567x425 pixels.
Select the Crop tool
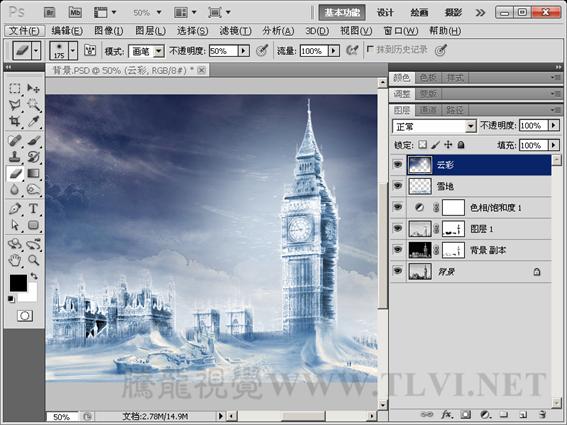coord(15,122)
